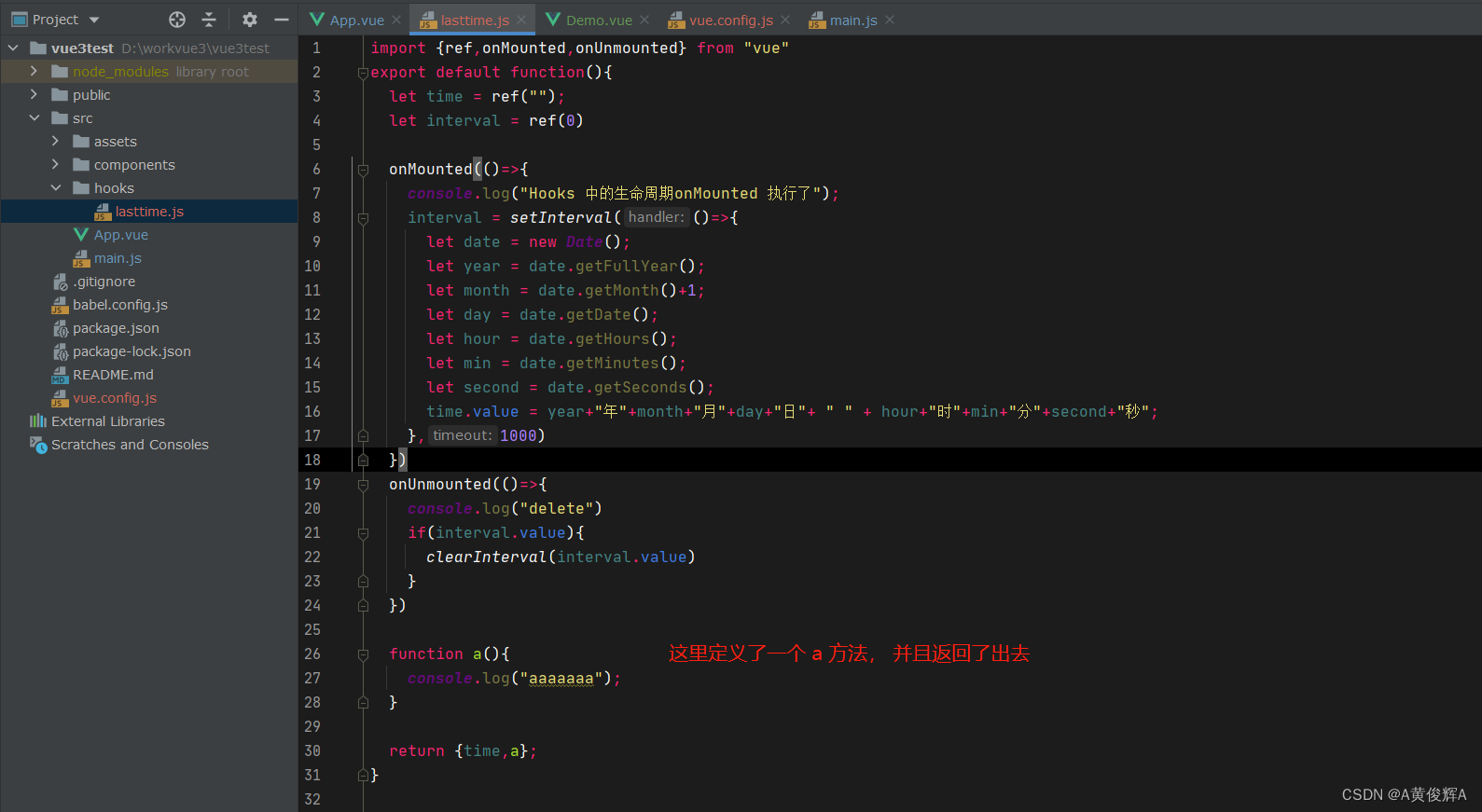The width and height of the screenshot is (1482, 812).
Task: Fold the if block at line 21
Action: (x=363, y=533)
